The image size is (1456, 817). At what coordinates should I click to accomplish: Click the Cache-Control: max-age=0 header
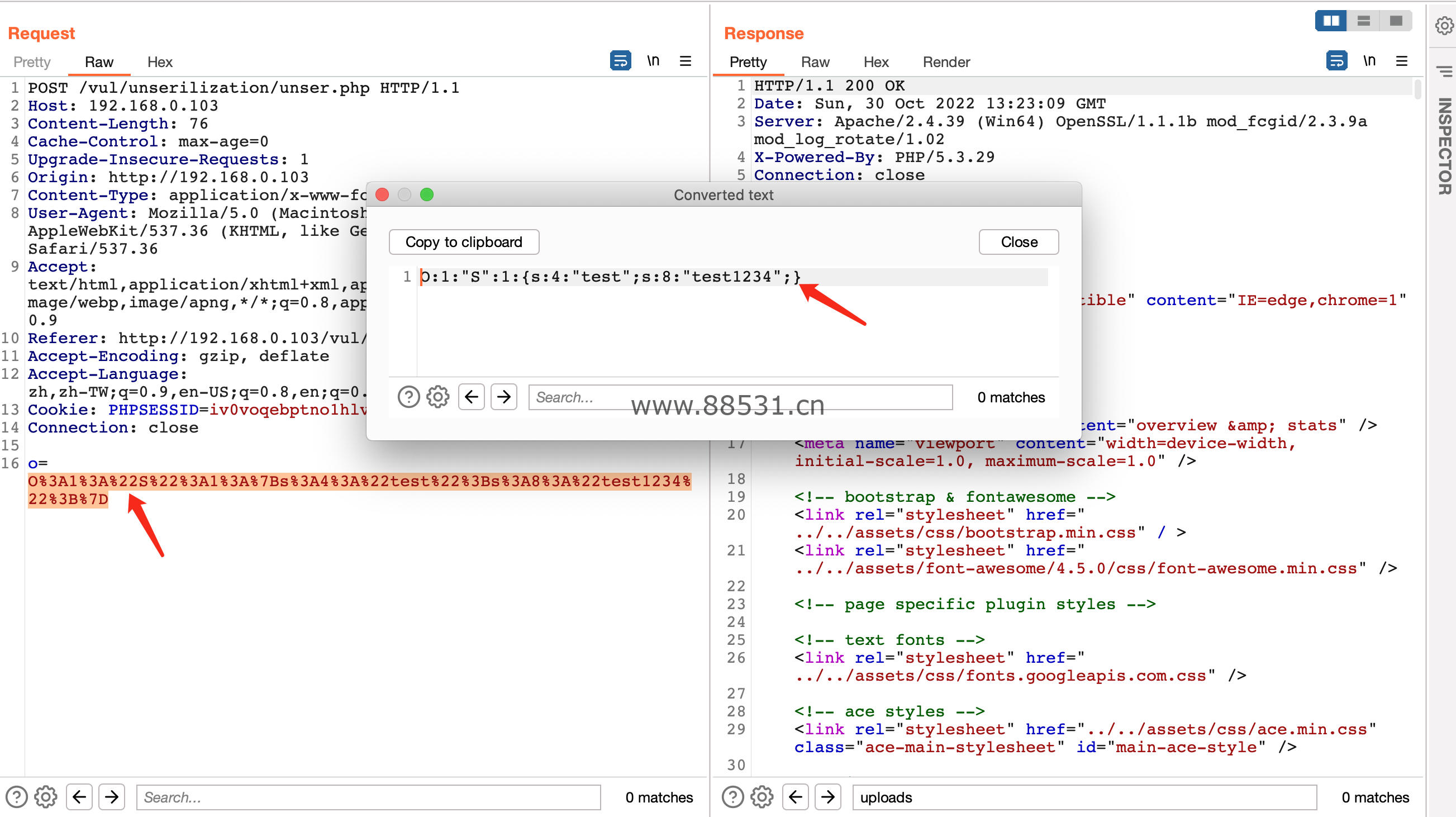148,141
